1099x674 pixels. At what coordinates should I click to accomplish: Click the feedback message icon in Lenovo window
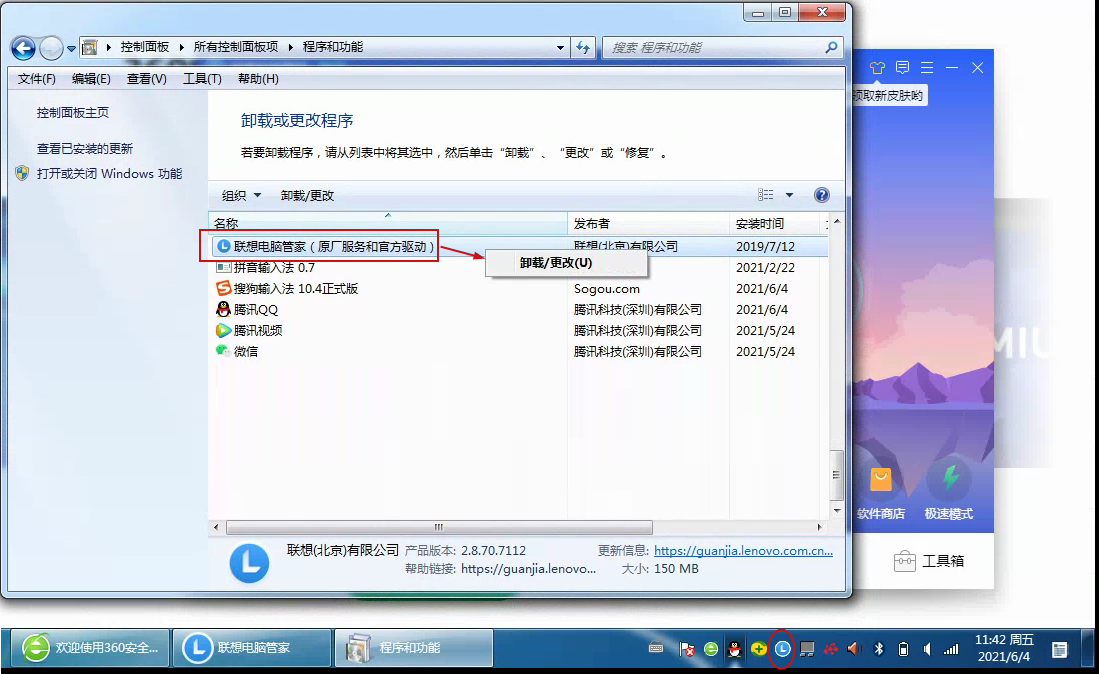[903, 67]
